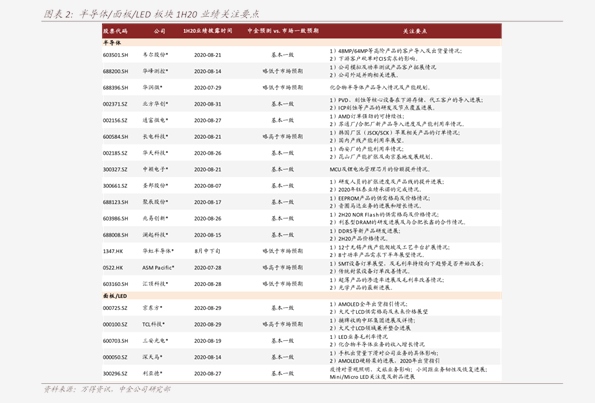Screen dimensions: 595x403
Task: Select the stock code 688200.SH
Action: click(115, 71)
